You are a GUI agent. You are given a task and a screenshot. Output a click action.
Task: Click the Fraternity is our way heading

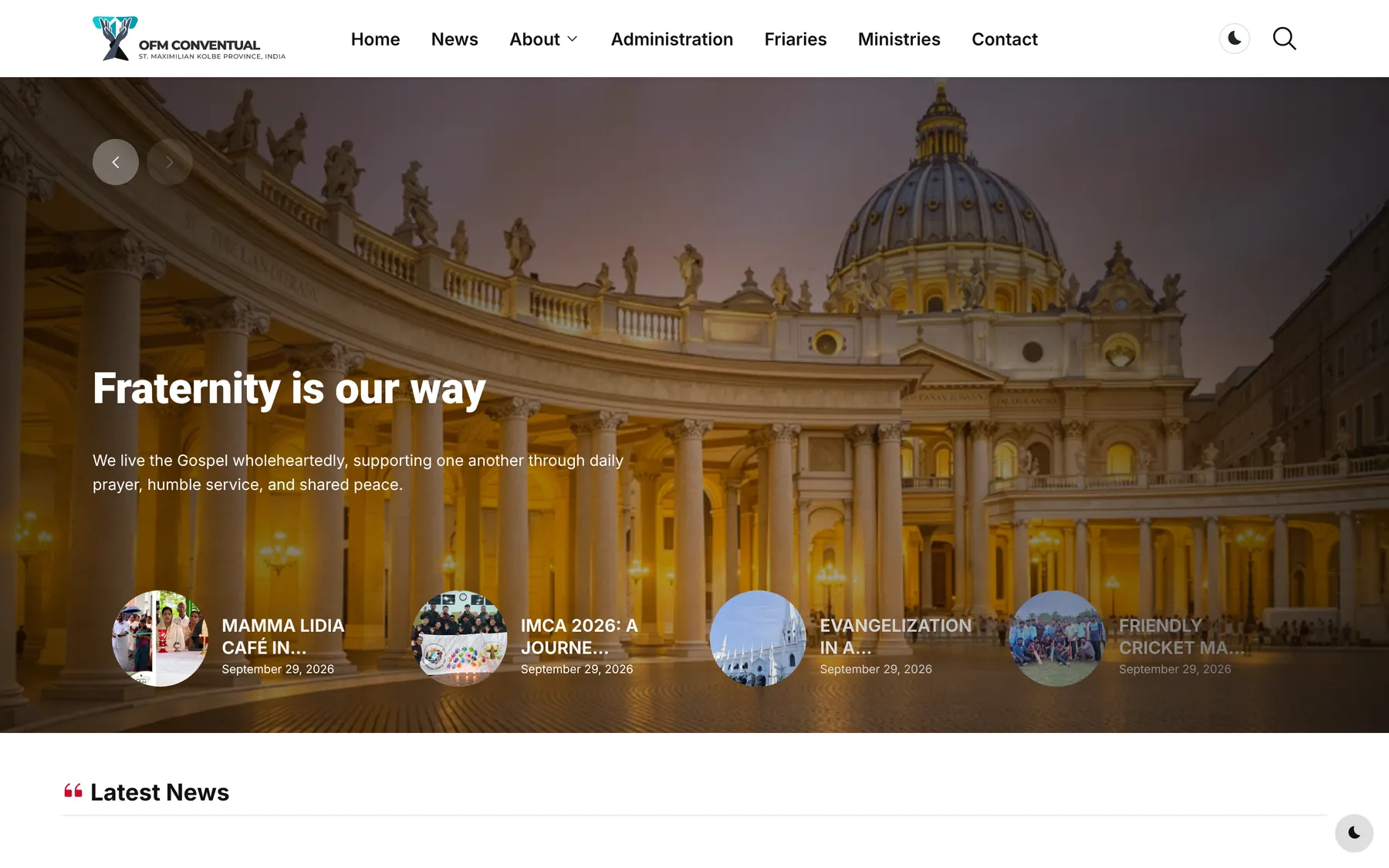(289, 389)
